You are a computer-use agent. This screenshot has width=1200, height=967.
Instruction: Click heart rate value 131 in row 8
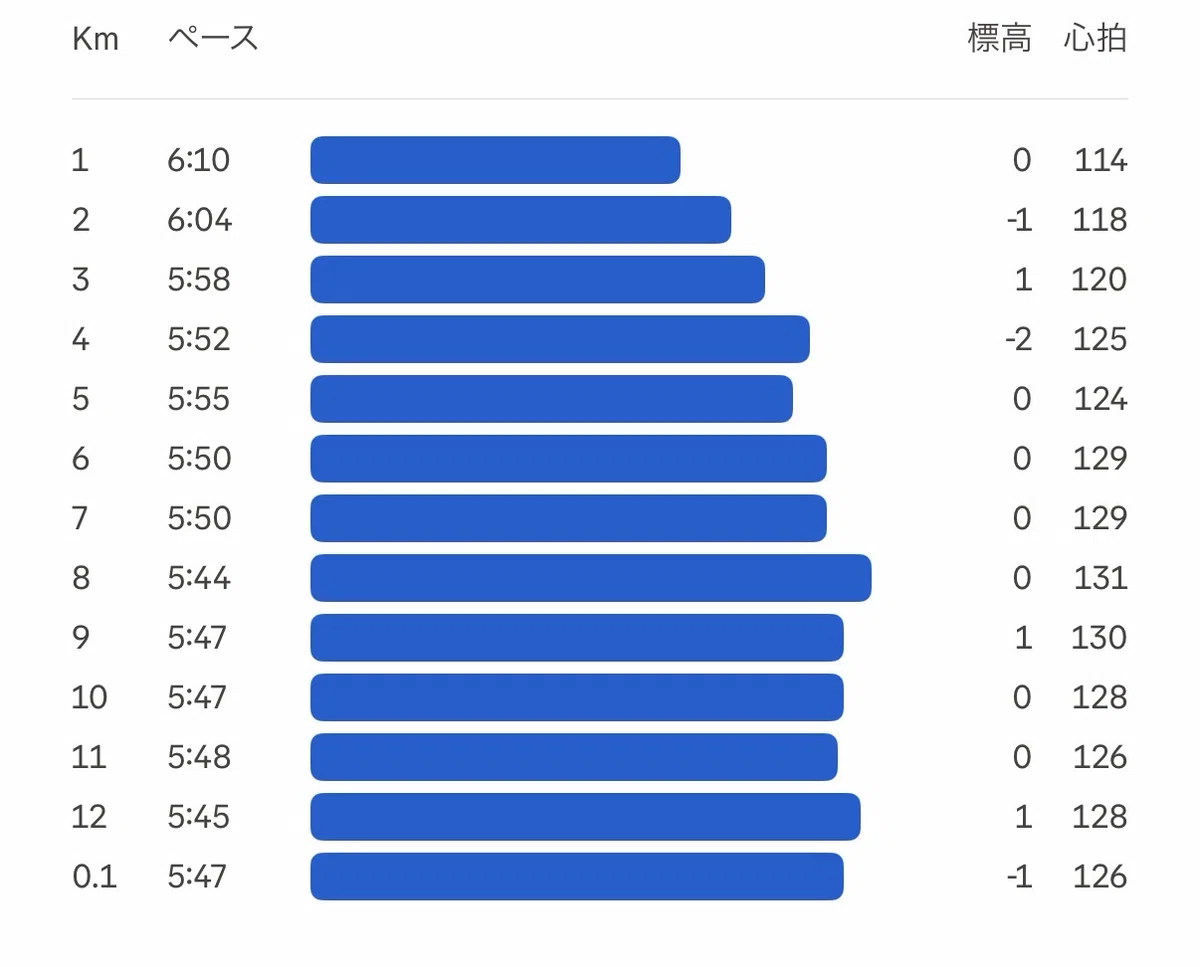click(1101, 578)
